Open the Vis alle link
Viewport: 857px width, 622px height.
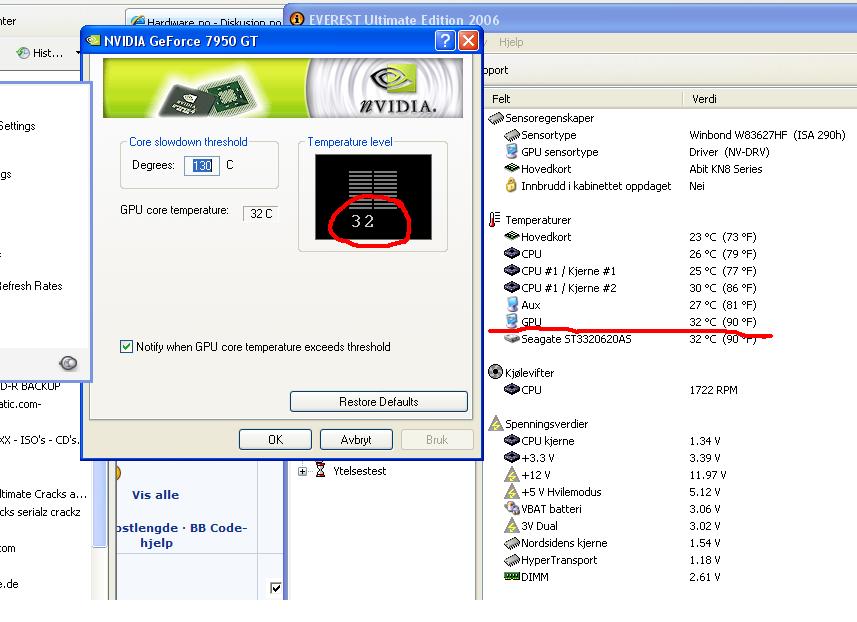point(155,495)
